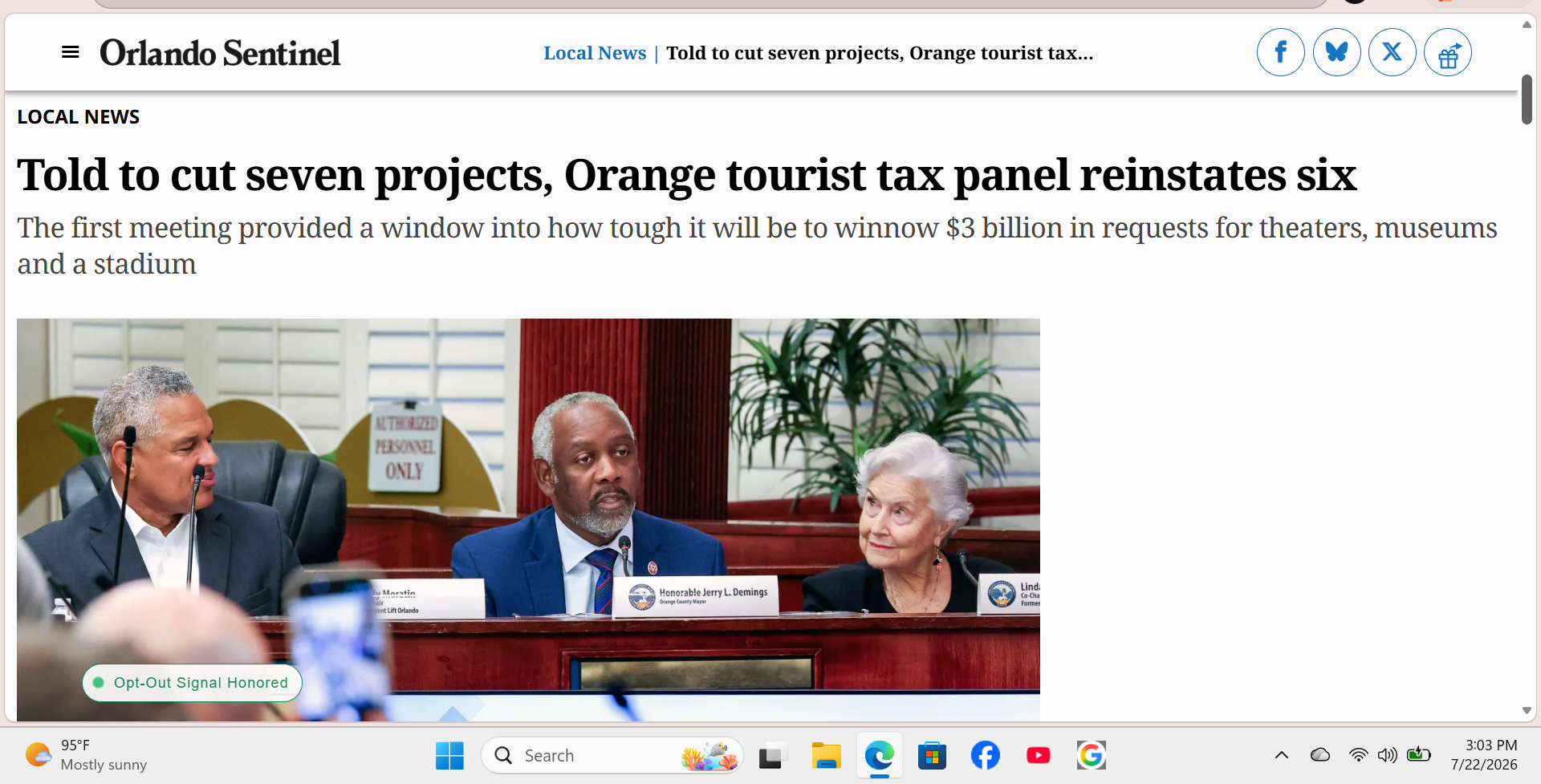
Task: Click the scrollbar down arrow
Action: pyautogui.click(x=1527, y=711)
